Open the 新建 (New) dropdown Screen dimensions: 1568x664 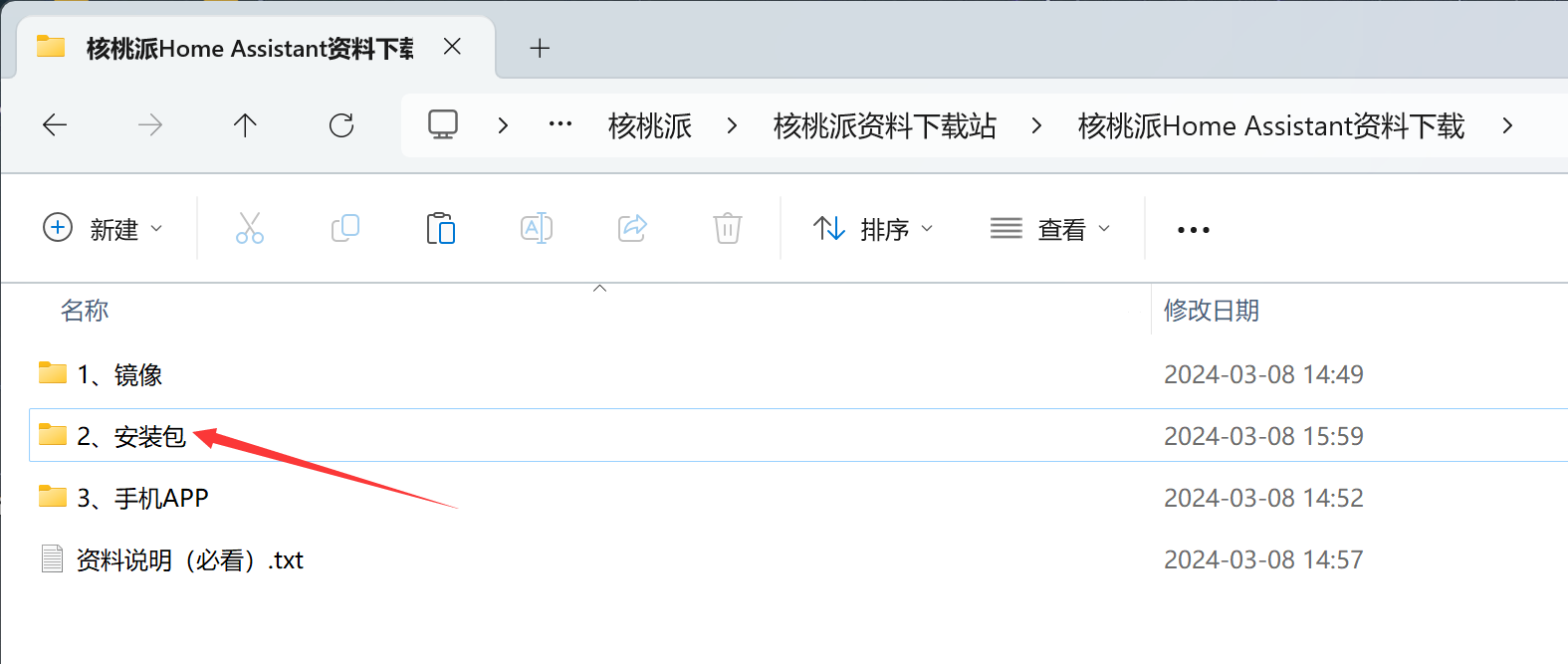coord(103,229)
